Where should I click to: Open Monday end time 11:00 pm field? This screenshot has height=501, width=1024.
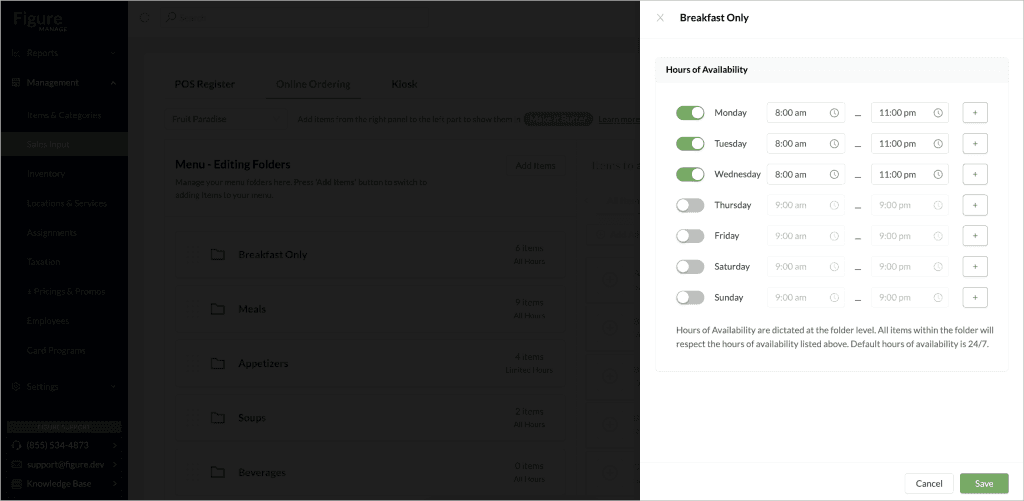pos(910,112)
